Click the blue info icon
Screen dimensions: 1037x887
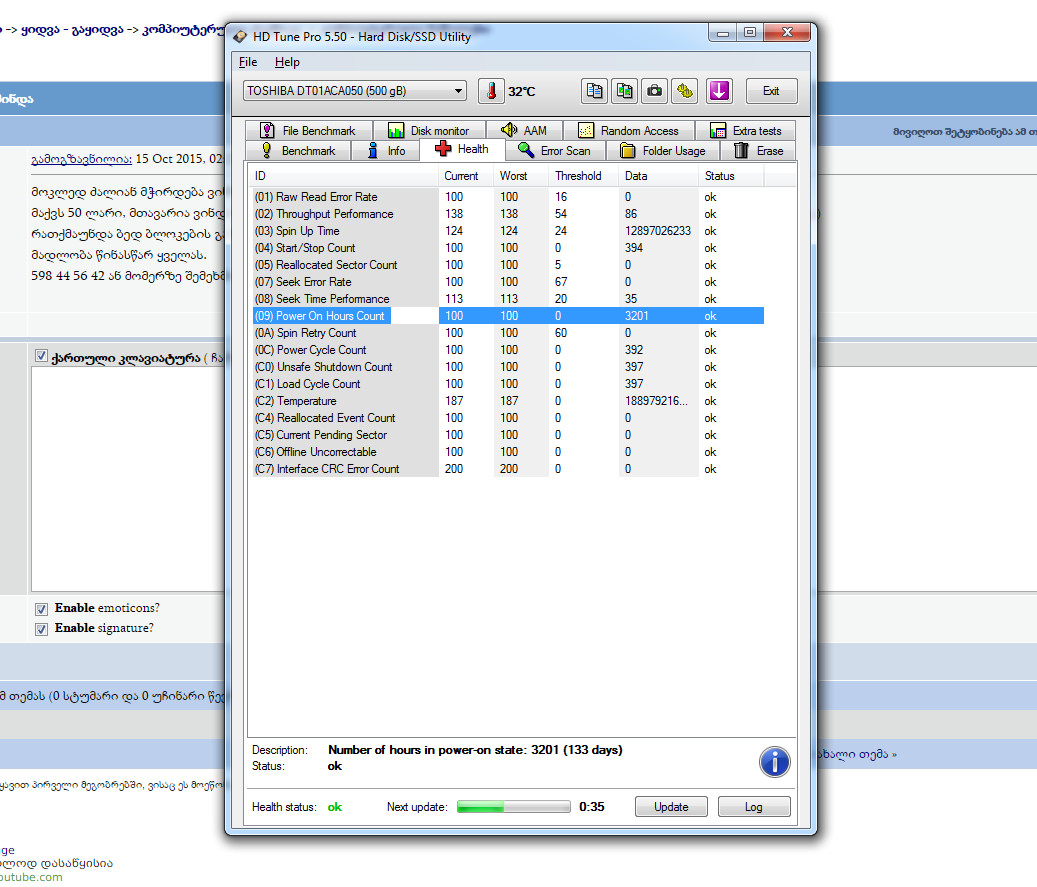pos(774,762)
